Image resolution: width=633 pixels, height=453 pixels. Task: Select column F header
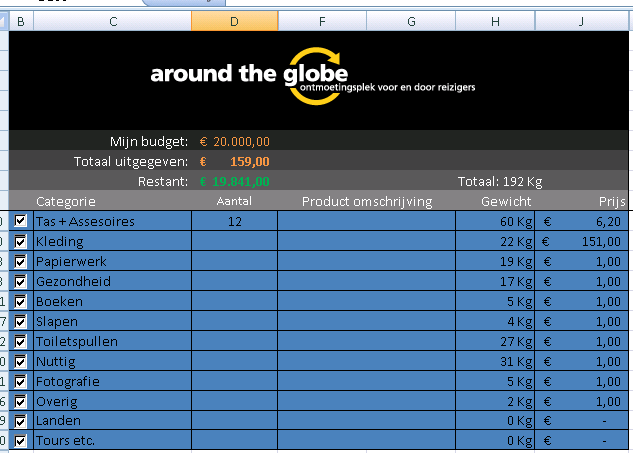click(x=322, y=21)
